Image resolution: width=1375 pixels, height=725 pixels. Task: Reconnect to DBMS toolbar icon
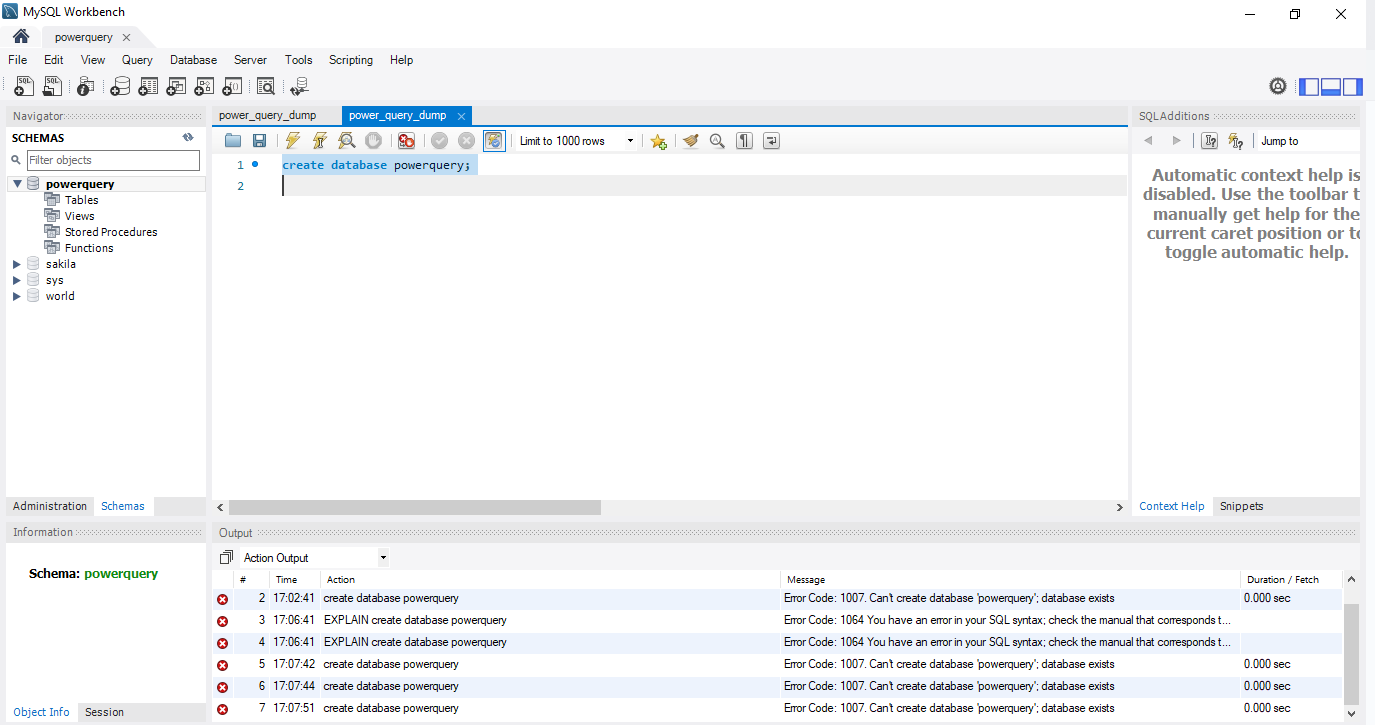299,87
